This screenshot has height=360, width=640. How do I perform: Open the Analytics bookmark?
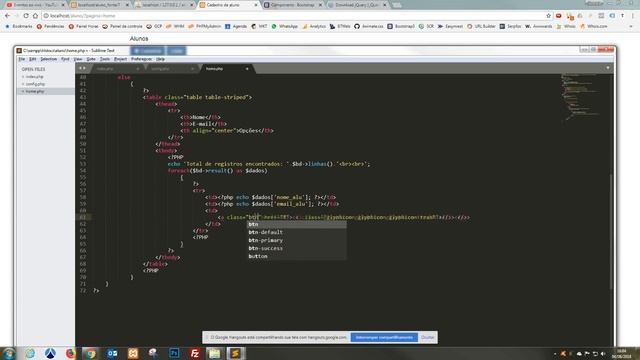(313, 26)
